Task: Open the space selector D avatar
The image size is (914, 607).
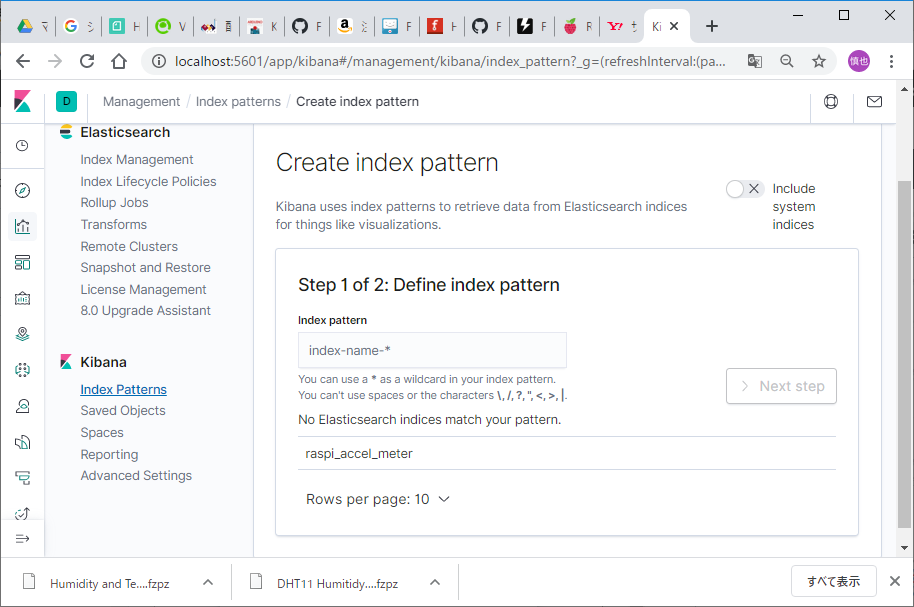Action: [x=66, y=101]
